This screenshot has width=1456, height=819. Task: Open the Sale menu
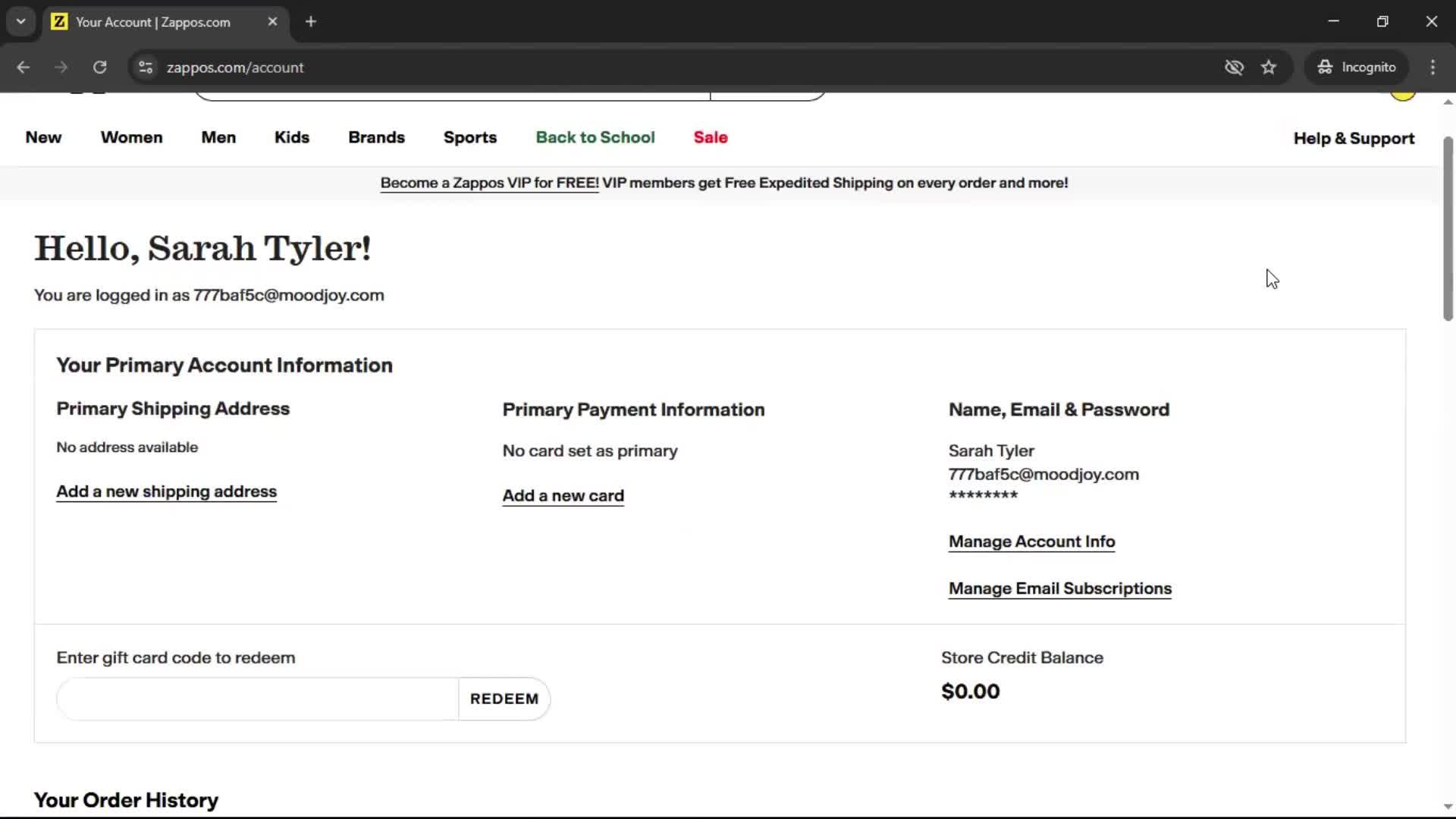point(711,137)
